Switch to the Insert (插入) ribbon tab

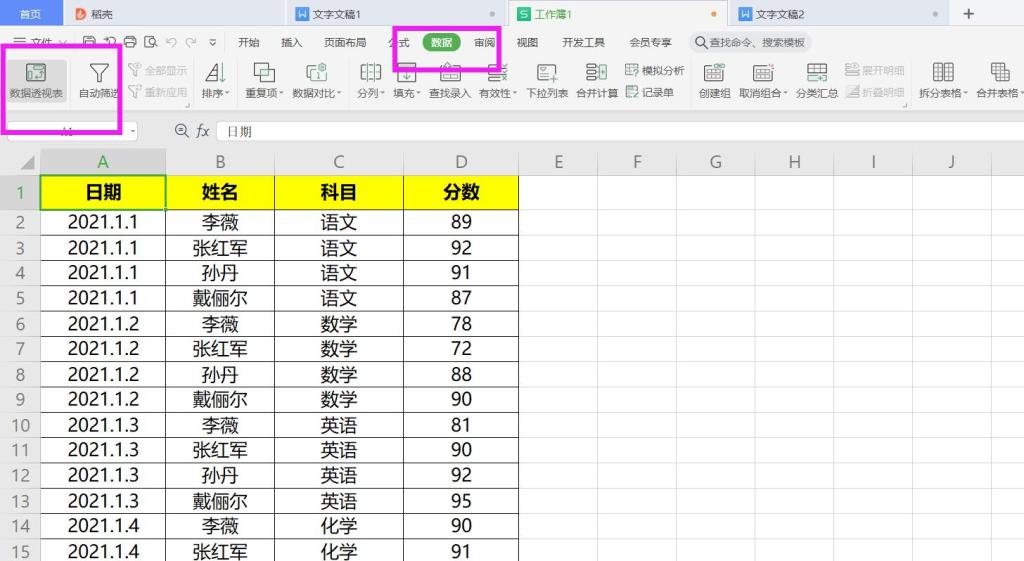click(x=291, y=42)
